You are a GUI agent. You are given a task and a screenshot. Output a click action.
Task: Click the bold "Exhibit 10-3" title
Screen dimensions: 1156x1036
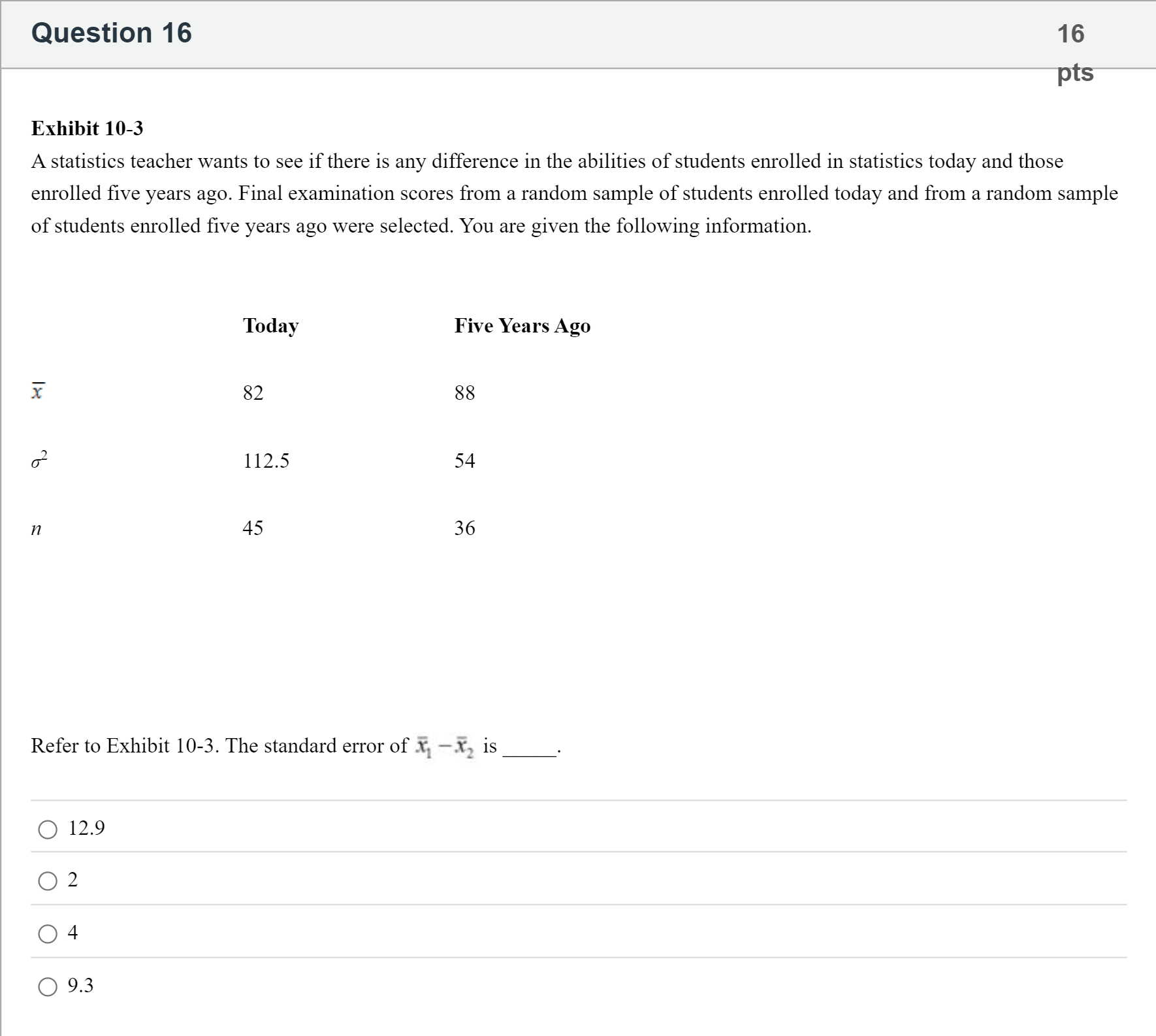point(87,129)
